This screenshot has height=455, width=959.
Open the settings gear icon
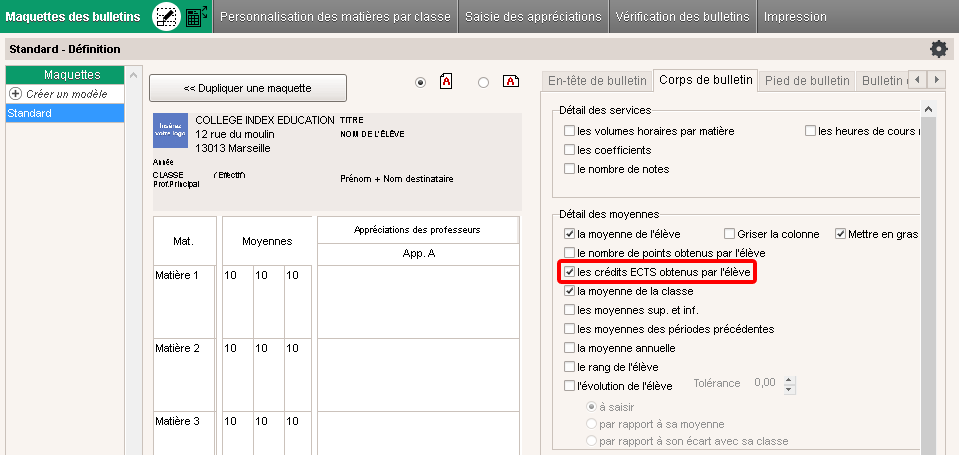[x=939, y=49]
